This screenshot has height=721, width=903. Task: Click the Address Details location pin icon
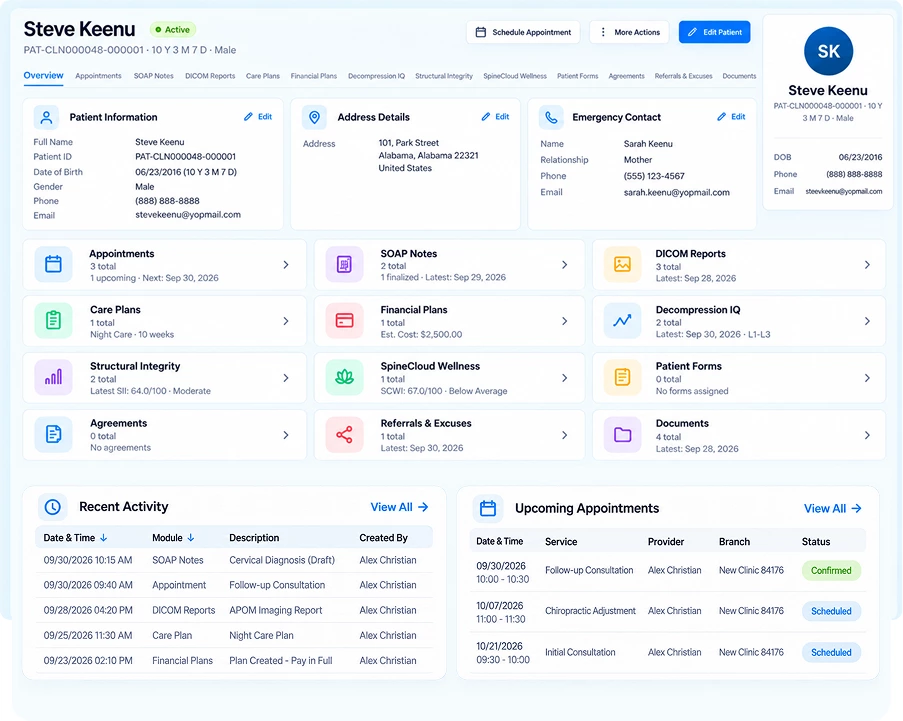(314, 117)
